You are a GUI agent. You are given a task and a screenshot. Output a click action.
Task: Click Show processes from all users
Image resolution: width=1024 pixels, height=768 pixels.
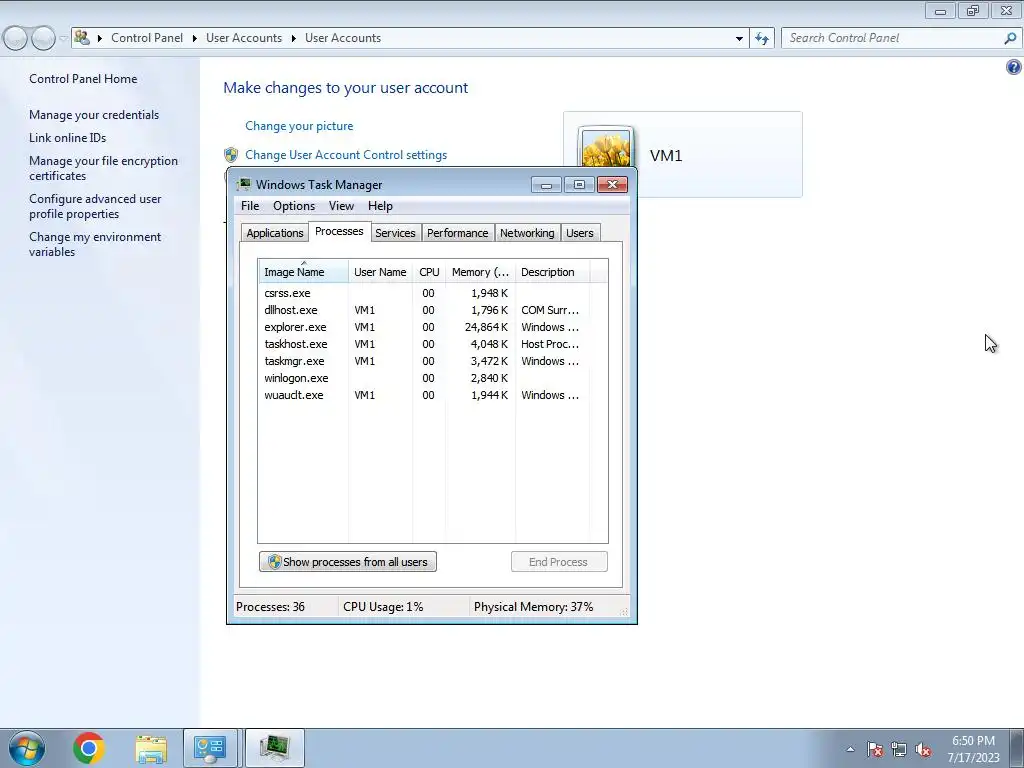tap(348, 562)
